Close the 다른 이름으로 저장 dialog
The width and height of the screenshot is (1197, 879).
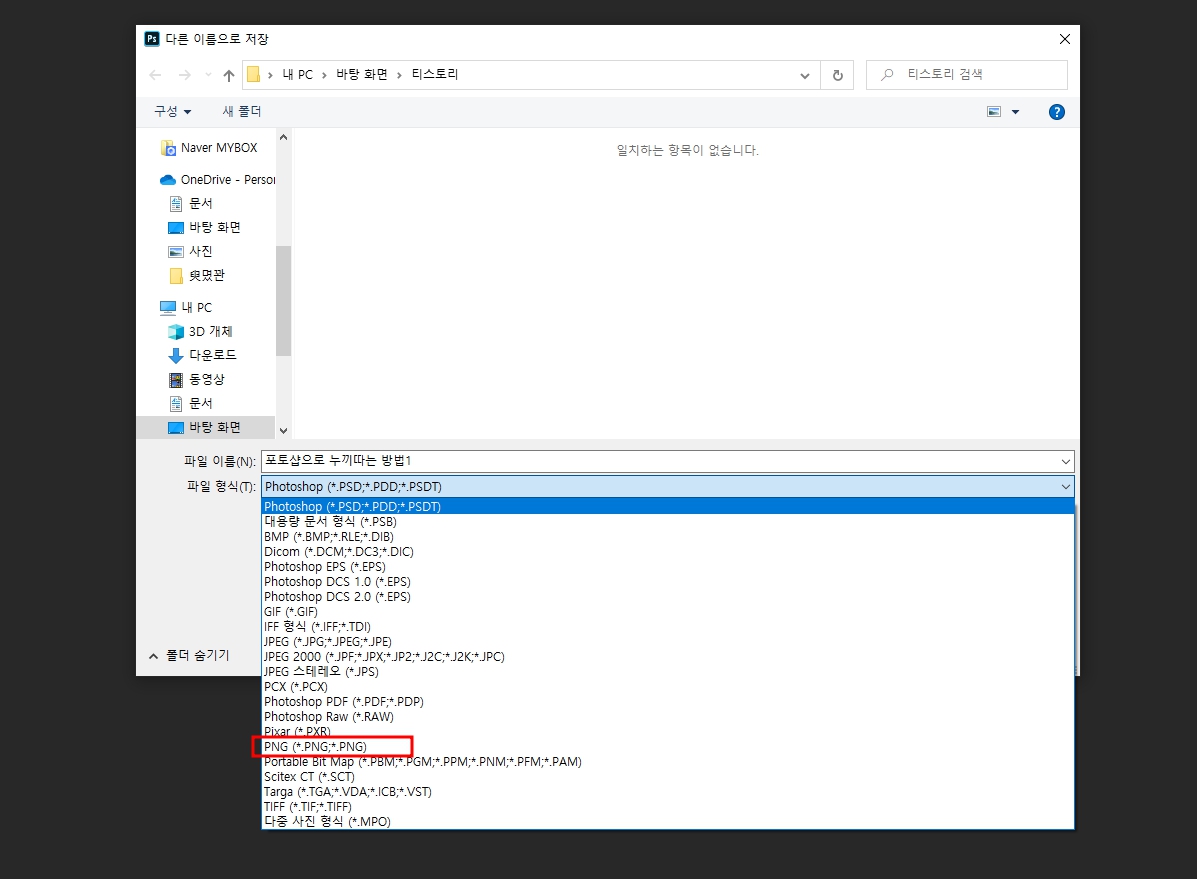pos(1064,39)
